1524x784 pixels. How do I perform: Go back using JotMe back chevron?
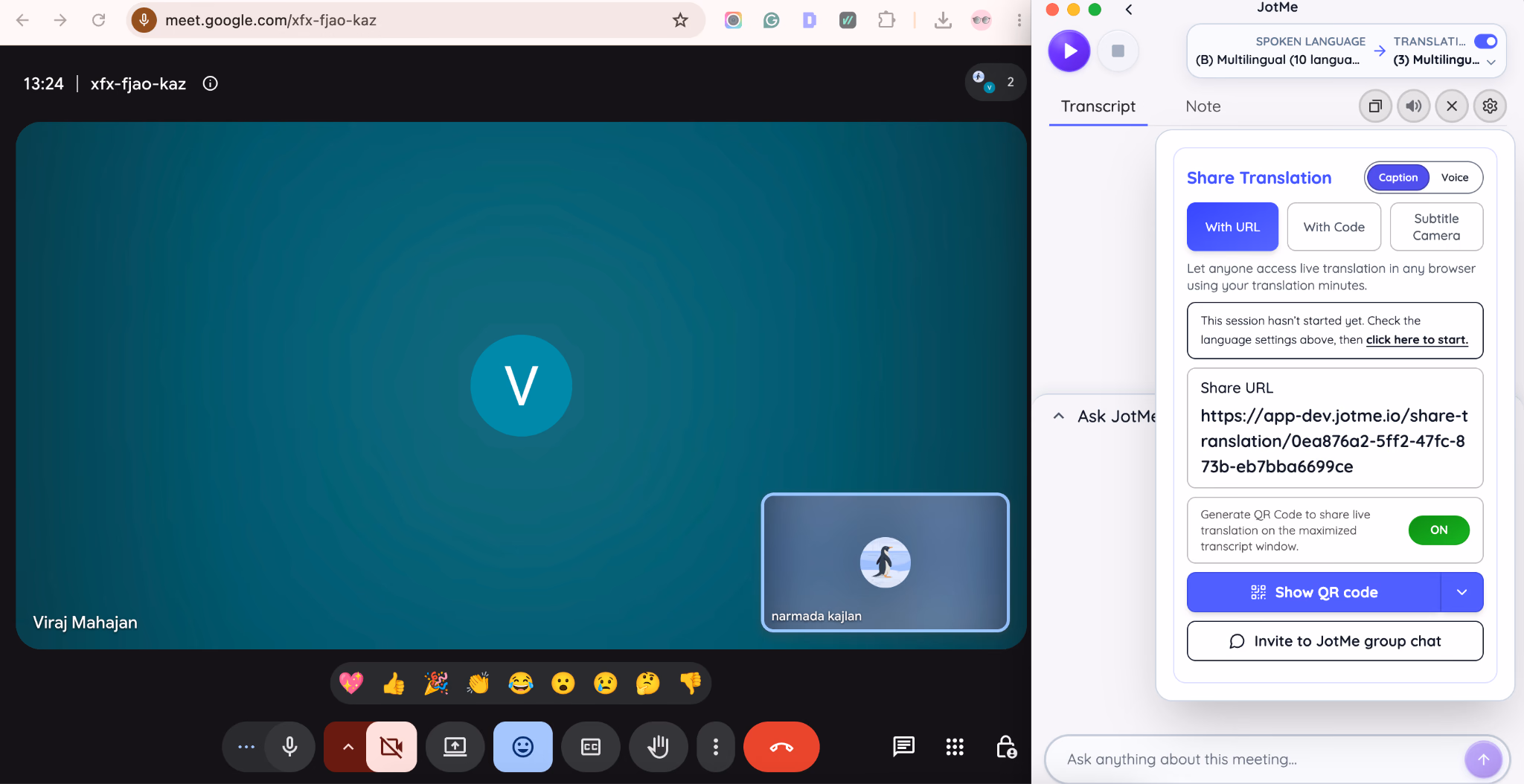point(1129,10)
